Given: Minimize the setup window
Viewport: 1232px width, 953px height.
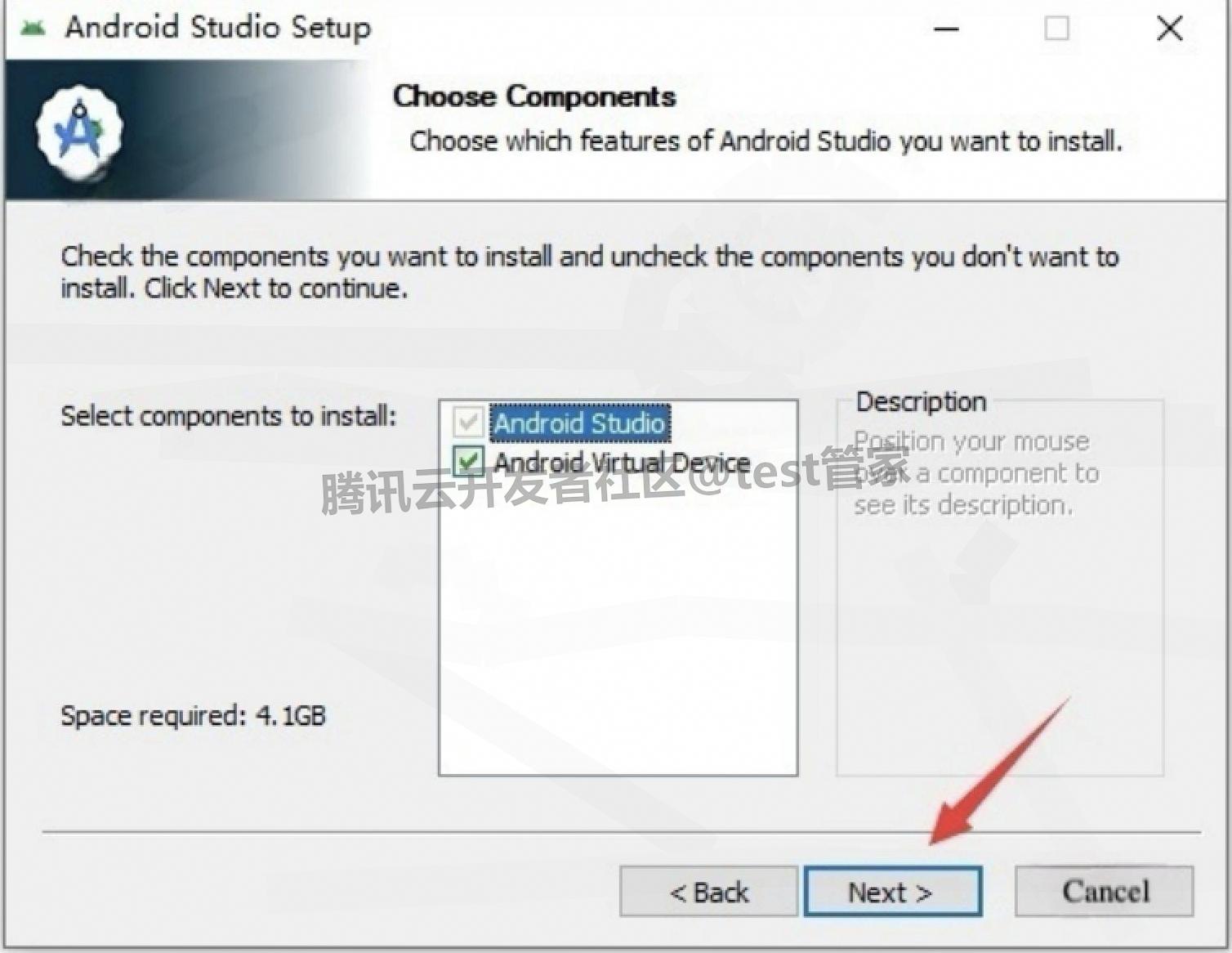Looking at the screenshot, I should (947, 29).
